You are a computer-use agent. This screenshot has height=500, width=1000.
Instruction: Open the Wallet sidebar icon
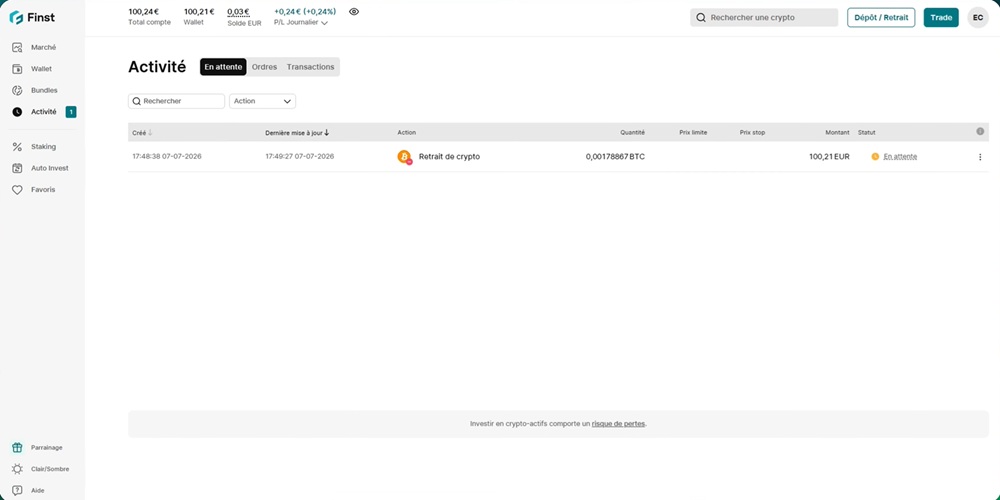[17, 69]
